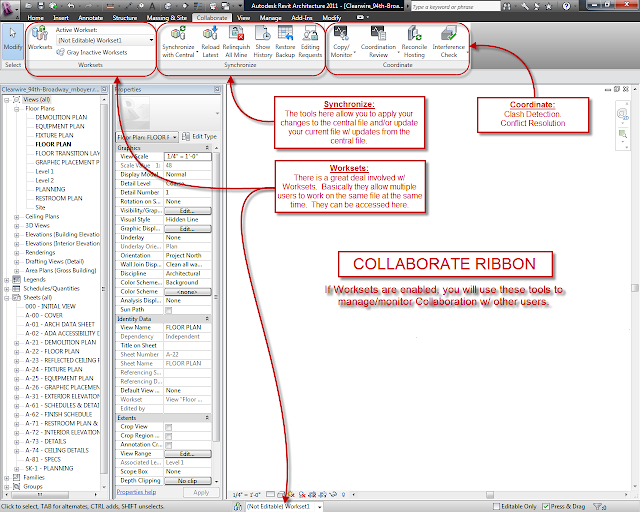This screenshot has width=640, height=512.
Task: Collapse the Graphics properties section
Action: point(207,148)
